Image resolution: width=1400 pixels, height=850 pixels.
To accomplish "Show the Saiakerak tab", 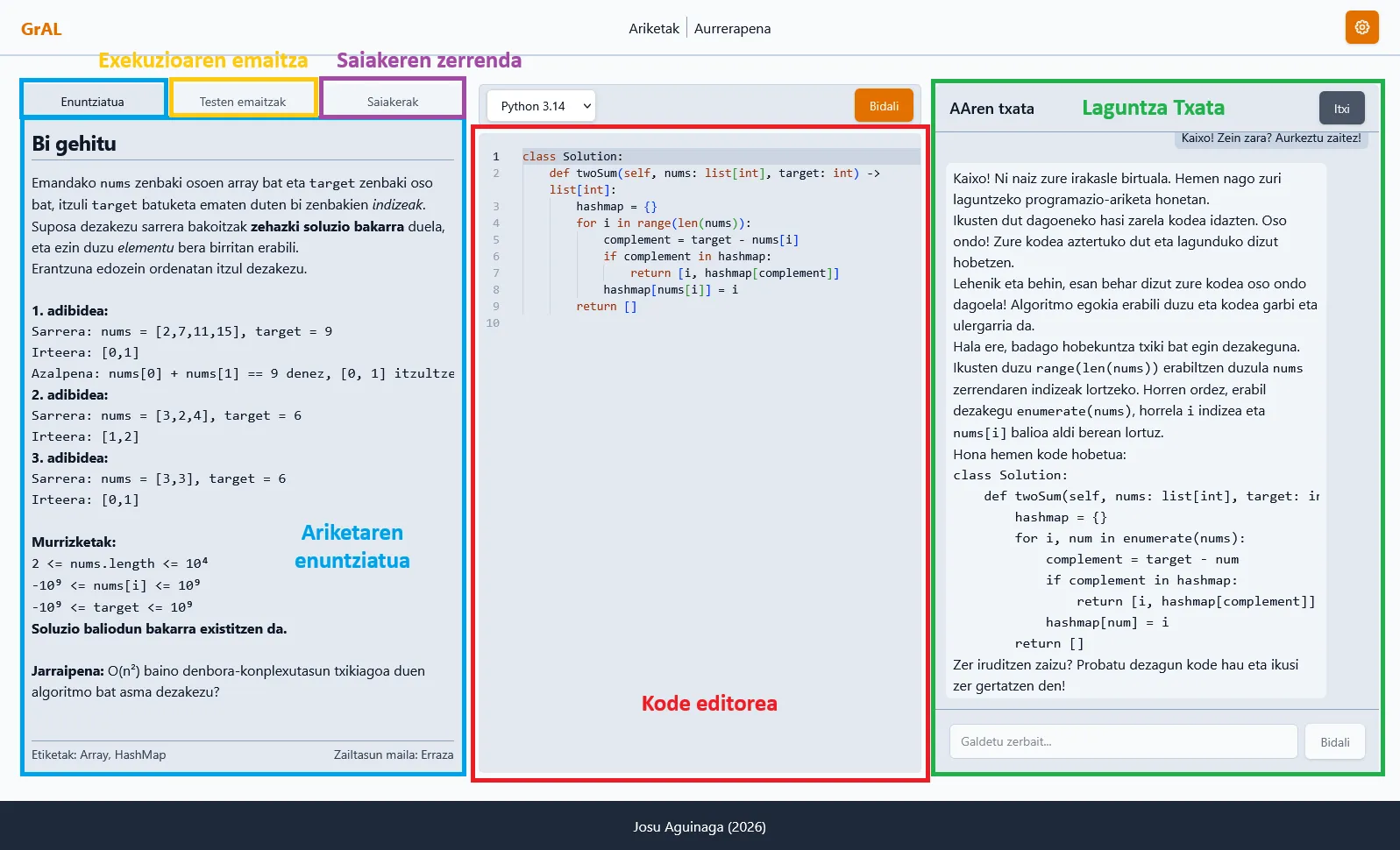I will (393, 102).
